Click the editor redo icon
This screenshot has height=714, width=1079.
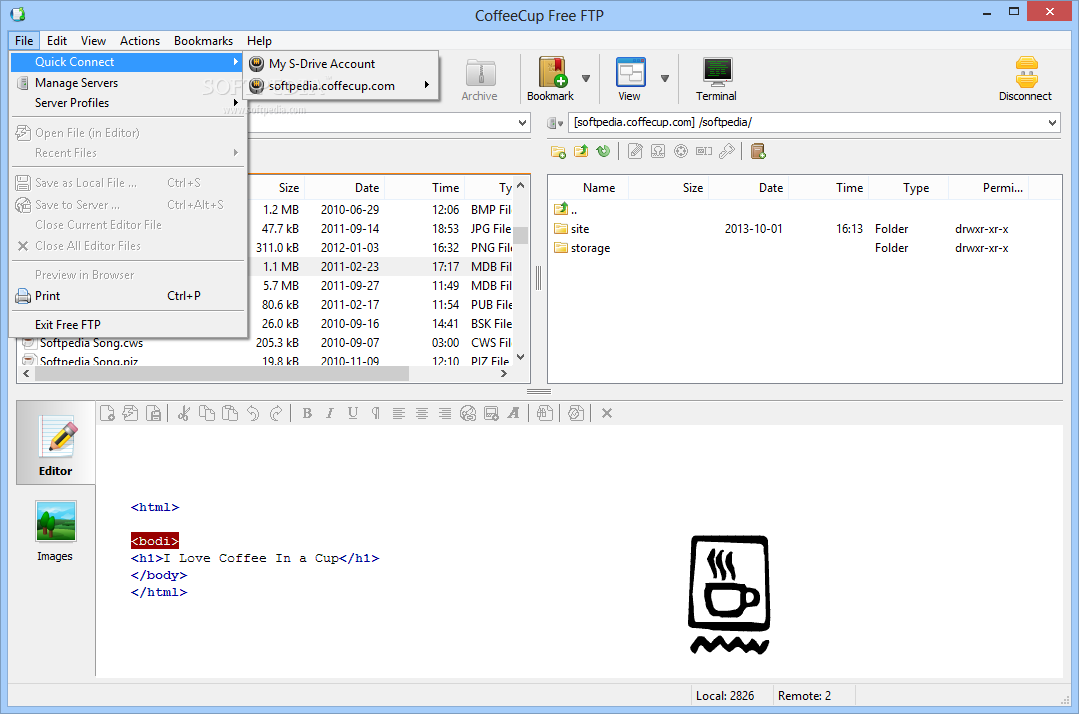(x=276, y=413)
